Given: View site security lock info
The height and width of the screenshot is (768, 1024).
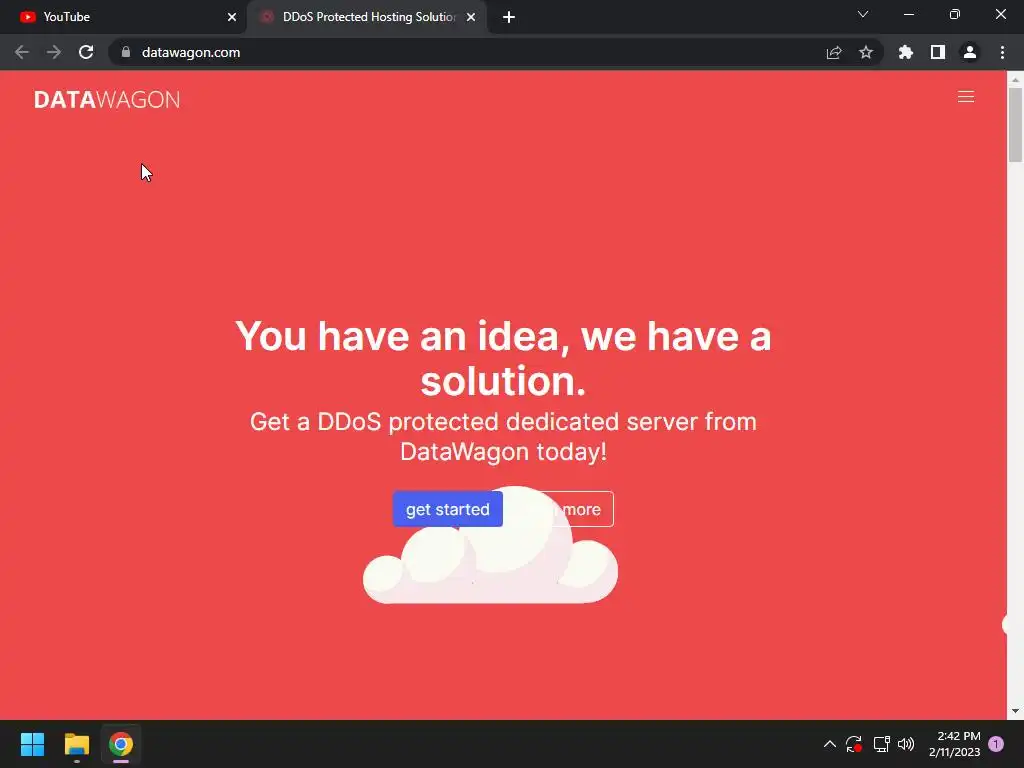Looking at the screenshot, I should 126,52.
